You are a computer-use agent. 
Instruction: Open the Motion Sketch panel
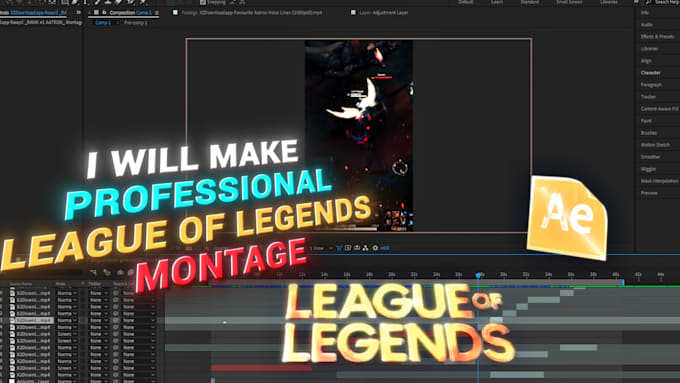tap(655, 145)
